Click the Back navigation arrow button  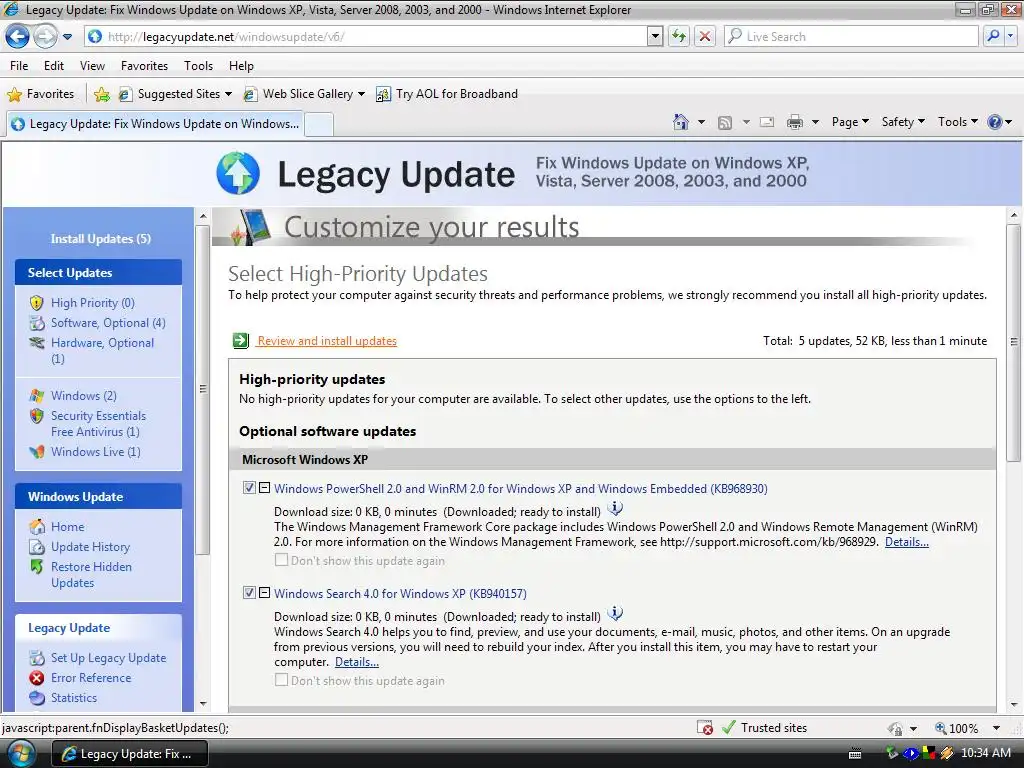[x=18, y=37]
